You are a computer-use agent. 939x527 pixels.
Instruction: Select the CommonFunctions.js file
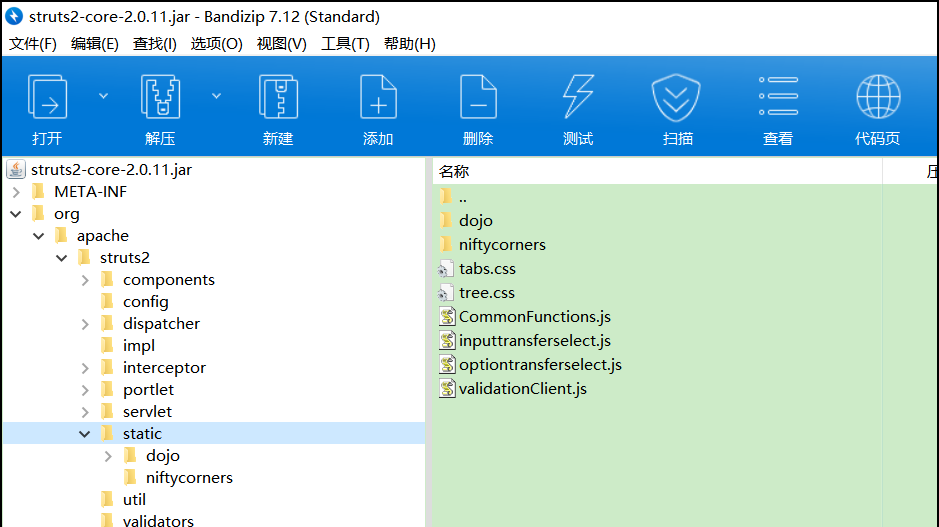(535, 316)
